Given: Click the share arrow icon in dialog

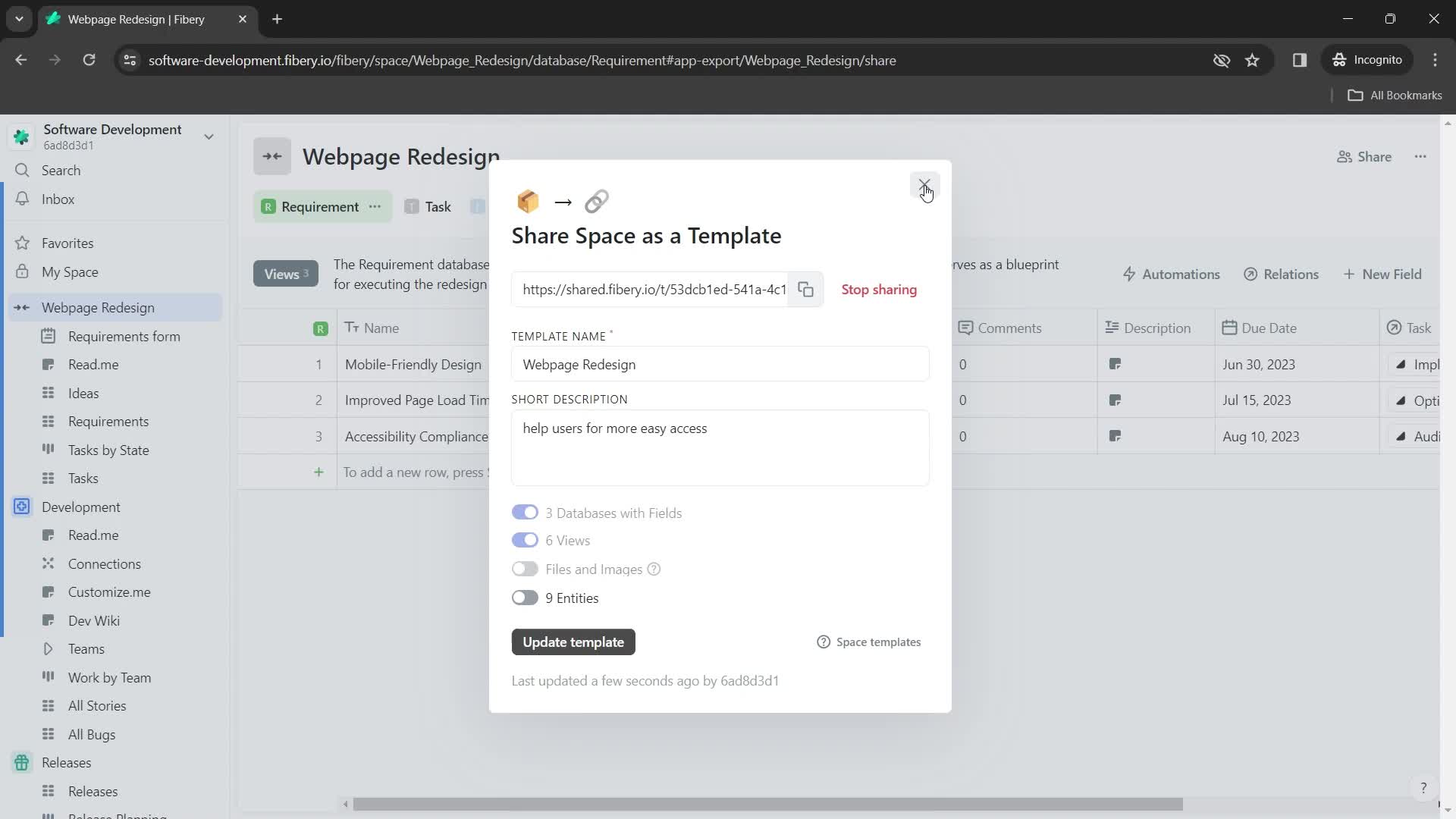Looking at the screenshot, I should pyautogui.click(x=563, y=202).
